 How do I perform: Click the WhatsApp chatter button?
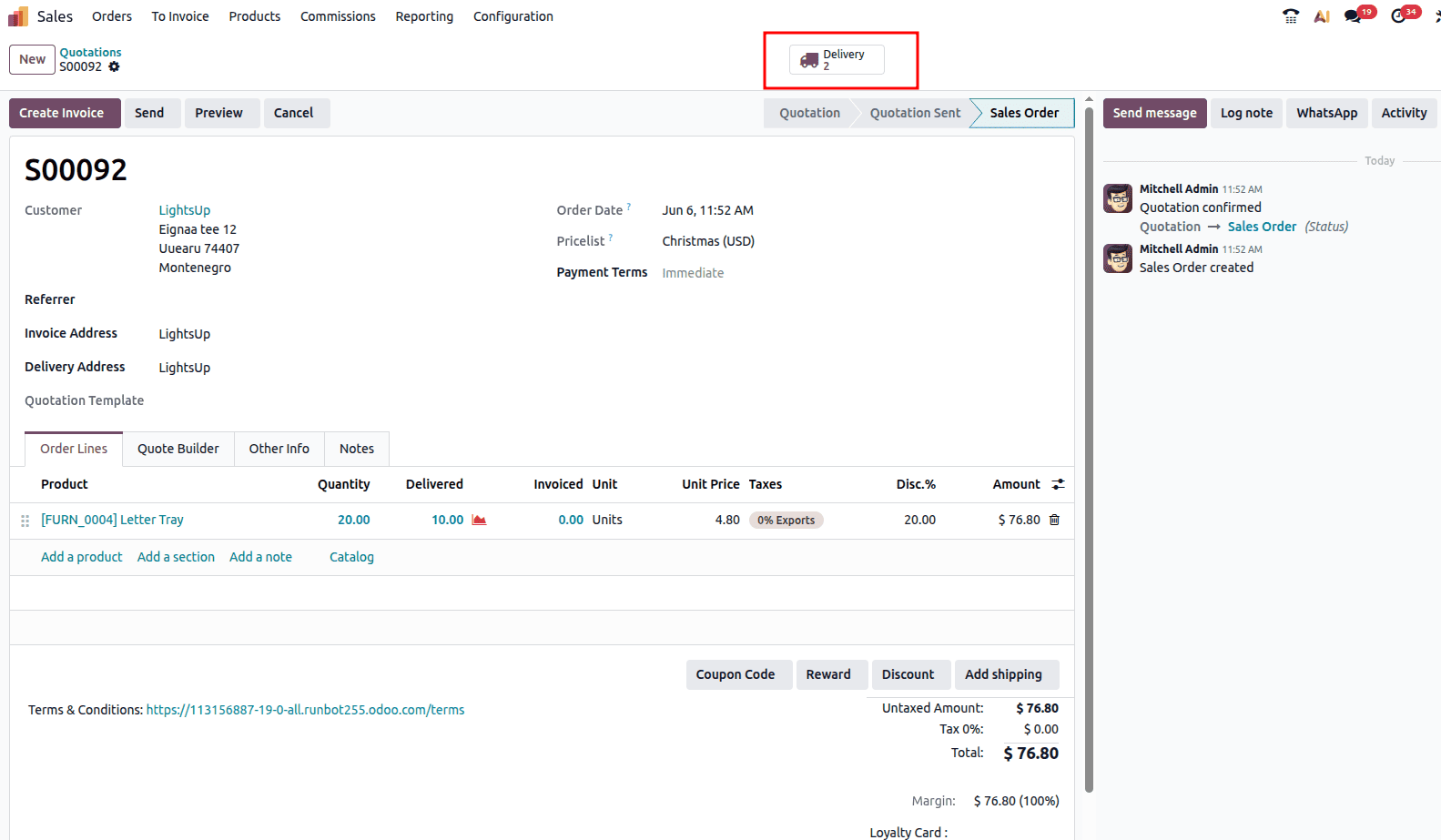click(x=1326, y=113)
